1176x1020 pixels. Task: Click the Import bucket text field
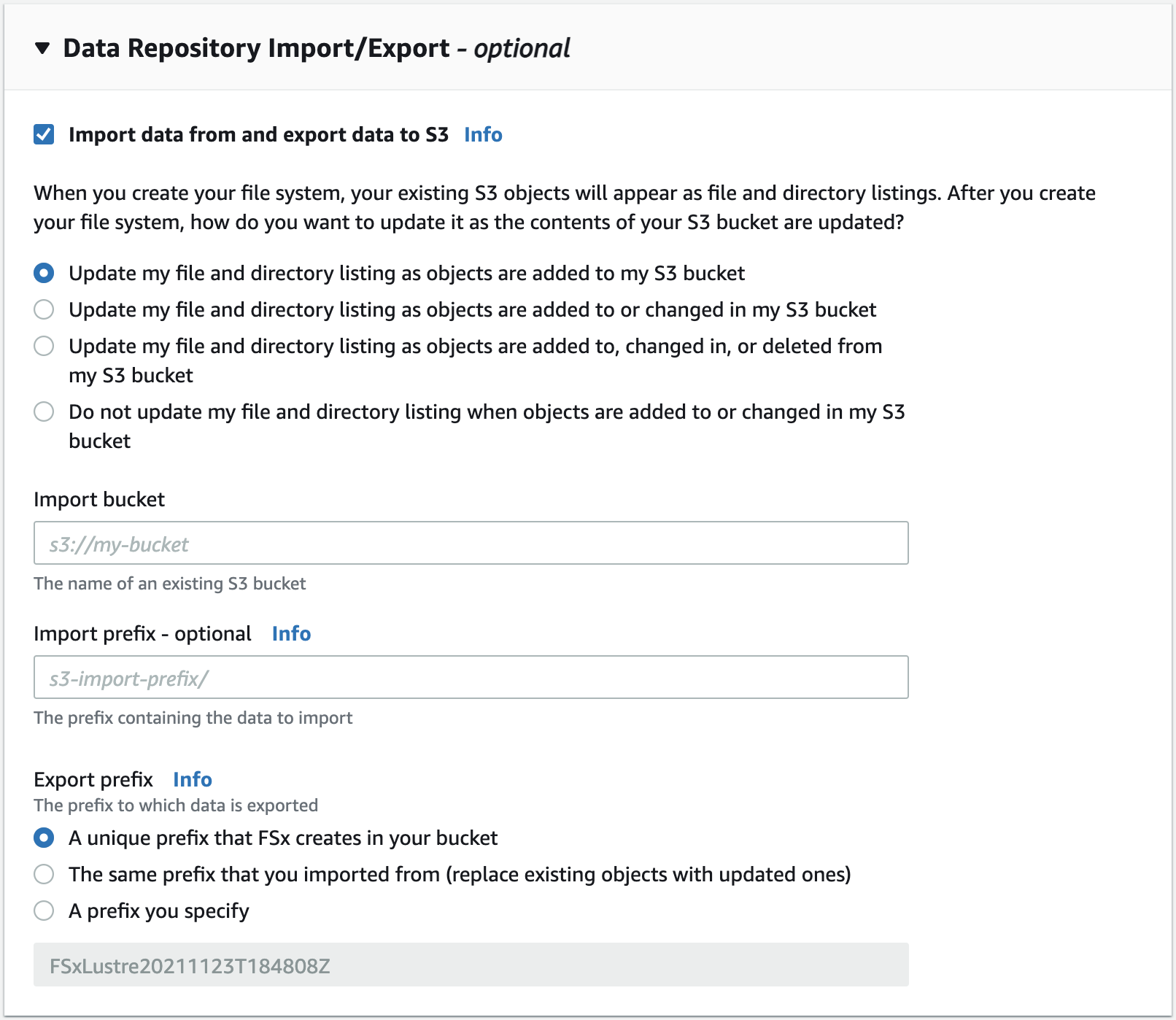[x=470, y=543]
